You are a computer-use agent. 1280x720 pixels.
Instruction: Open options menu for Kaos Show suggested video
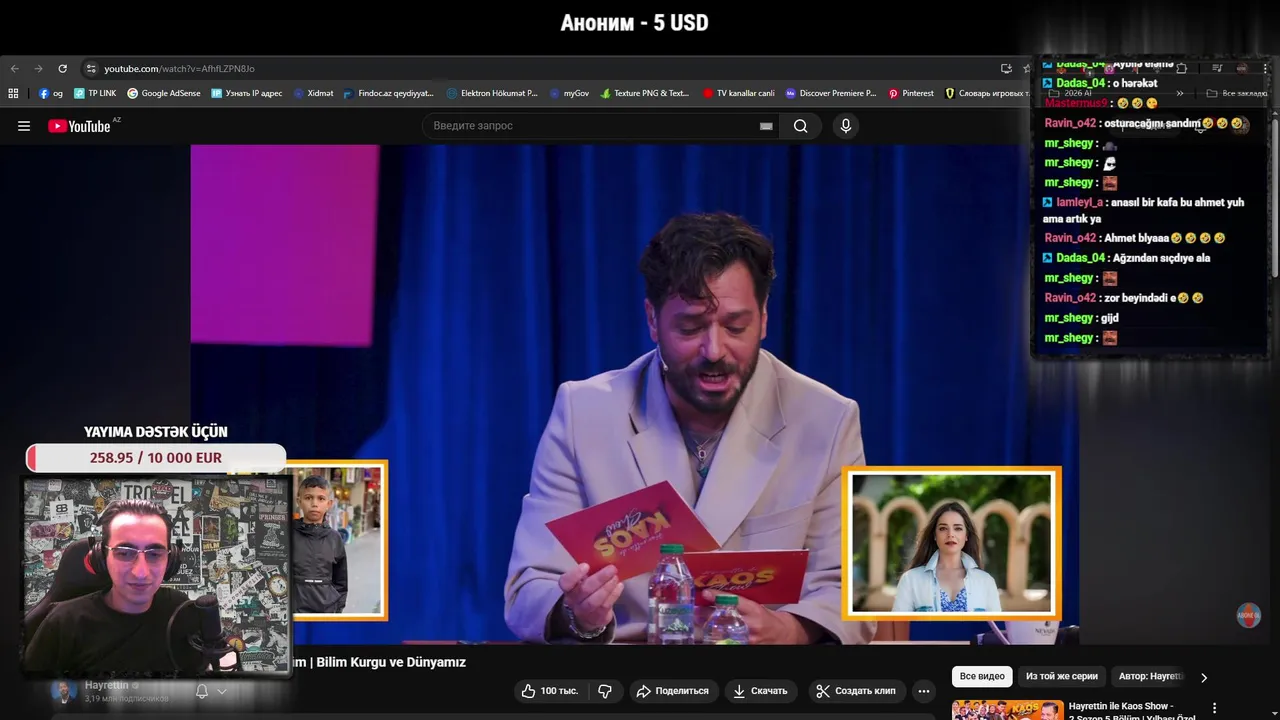1215,709
